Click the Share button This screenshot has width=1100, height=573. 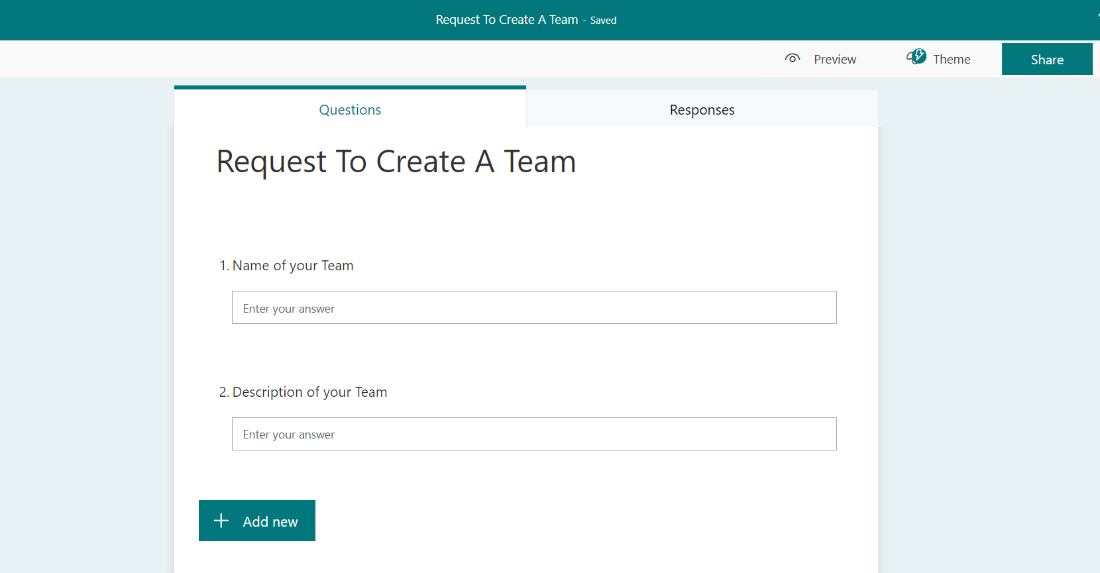point(1047,60)
